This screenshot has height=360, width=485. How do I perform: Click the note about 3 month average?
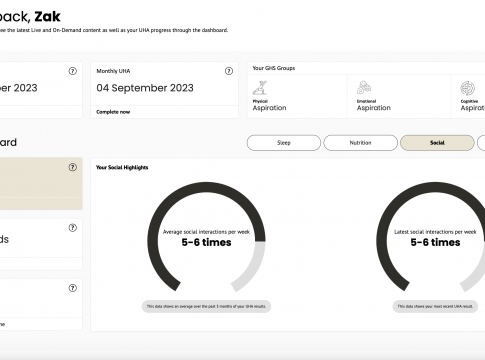pyautogui.click(x=206, y=306)
